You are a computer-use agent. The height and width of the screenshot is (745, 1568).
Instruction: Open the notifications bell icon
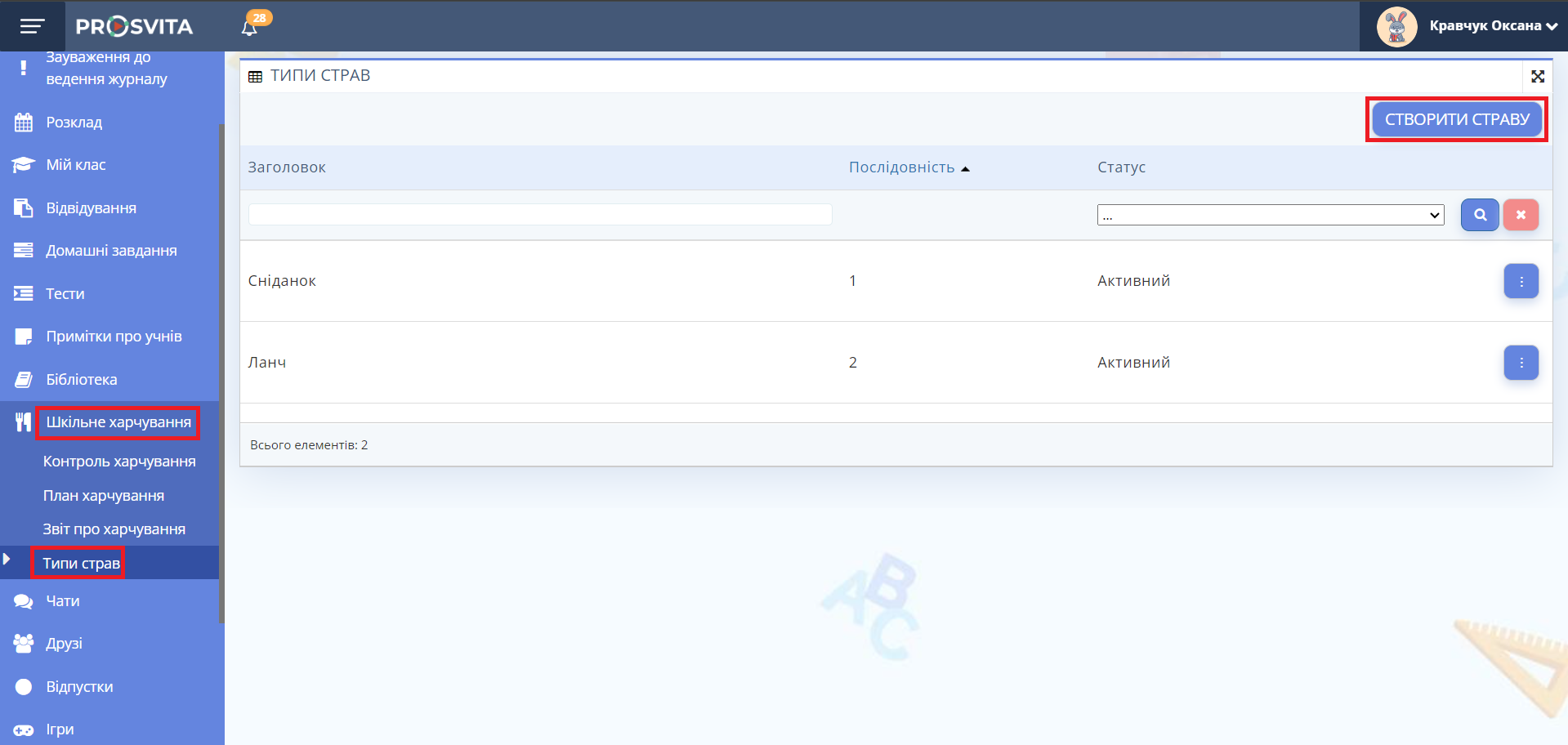pyautogui.click(x=250, y=27)
